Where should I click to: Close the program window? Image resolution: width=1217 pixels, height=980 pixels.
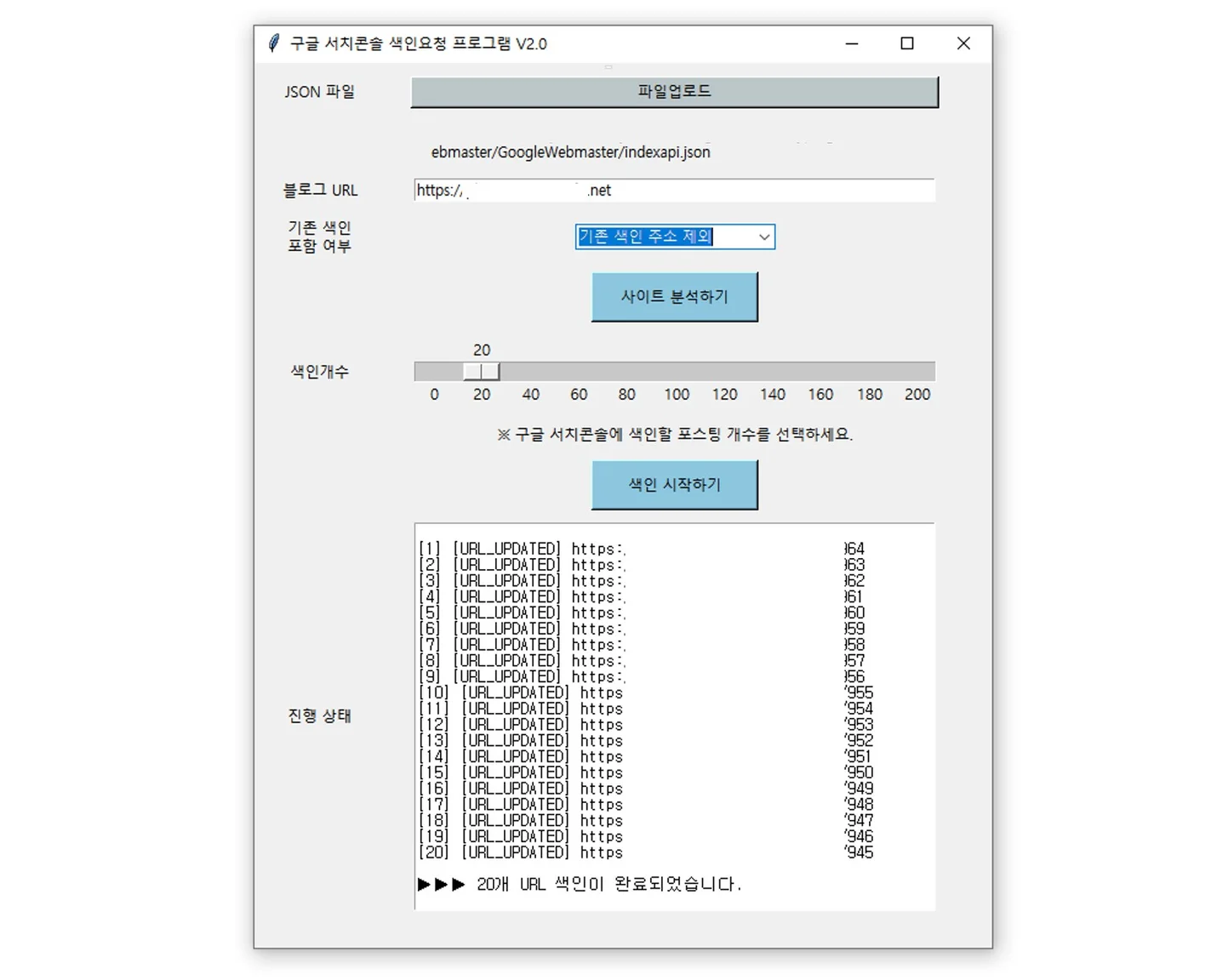coord(963,43)
